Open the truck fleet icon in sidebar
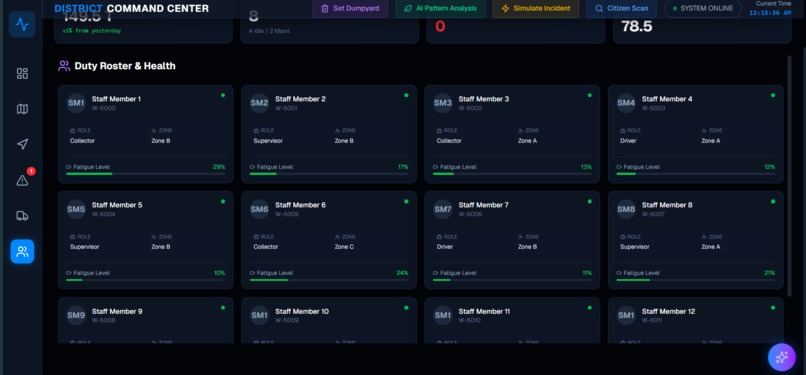 22,216
